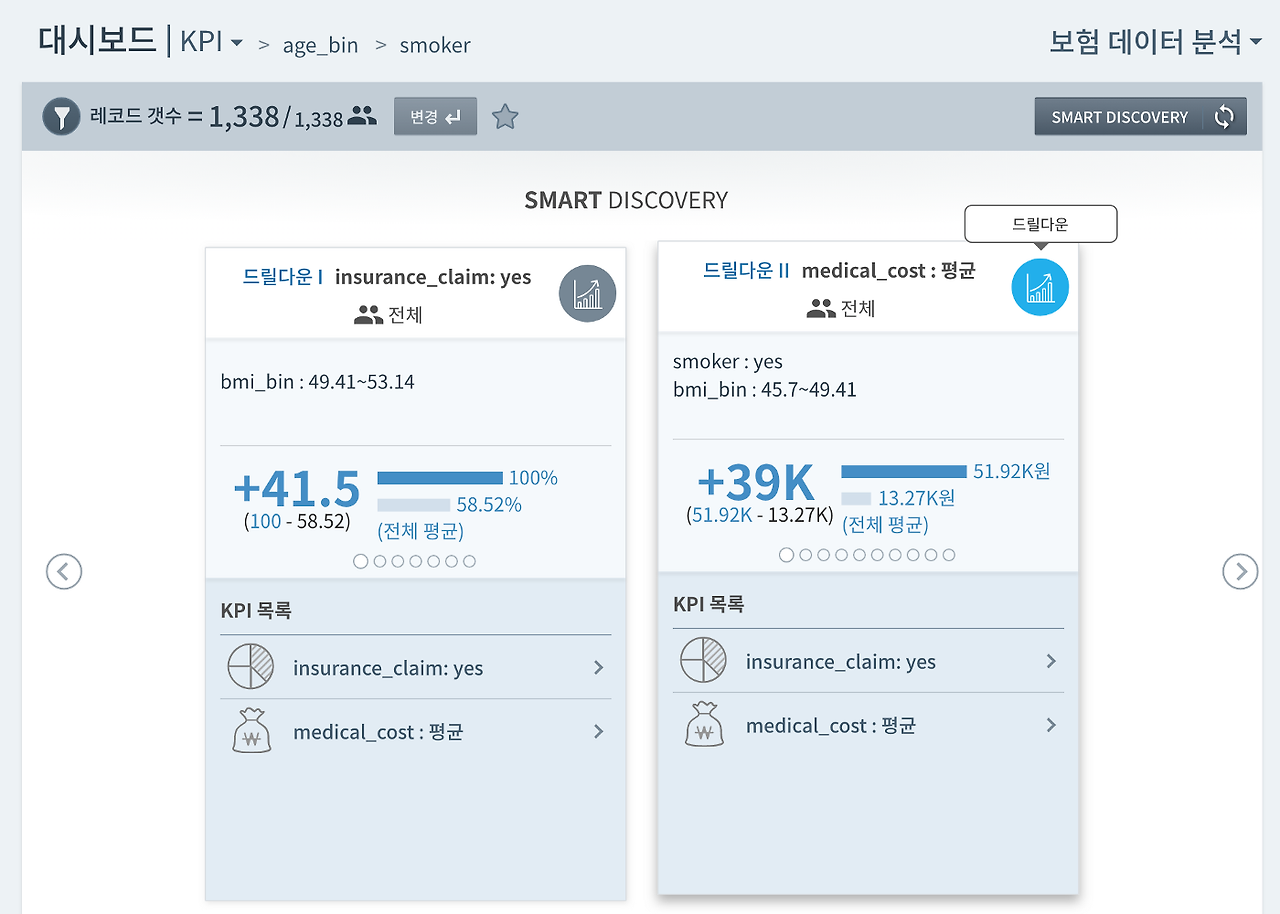Click the SMART DISCOVERY section heading
The width and height of the screenshot is (1280, 914).
[626, 200]
